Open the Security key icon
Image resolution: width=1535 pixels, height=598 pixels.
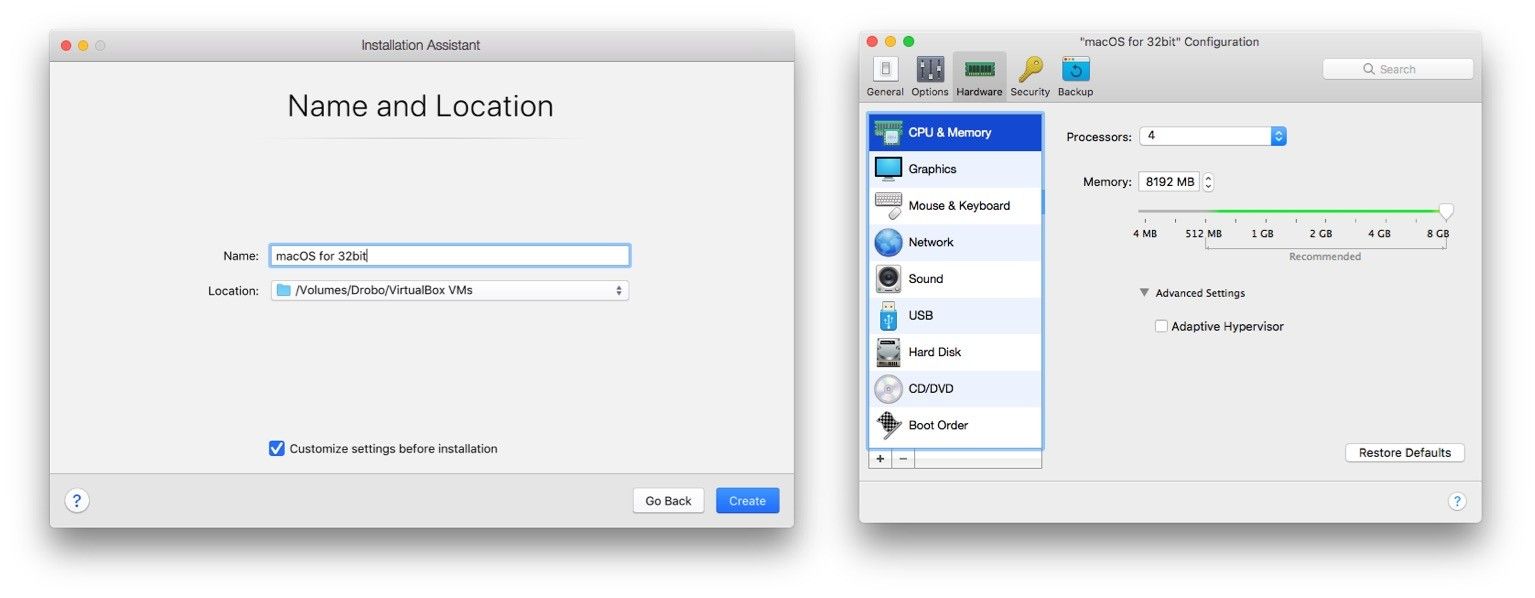pyautogui.click(x=1030, y=76)
